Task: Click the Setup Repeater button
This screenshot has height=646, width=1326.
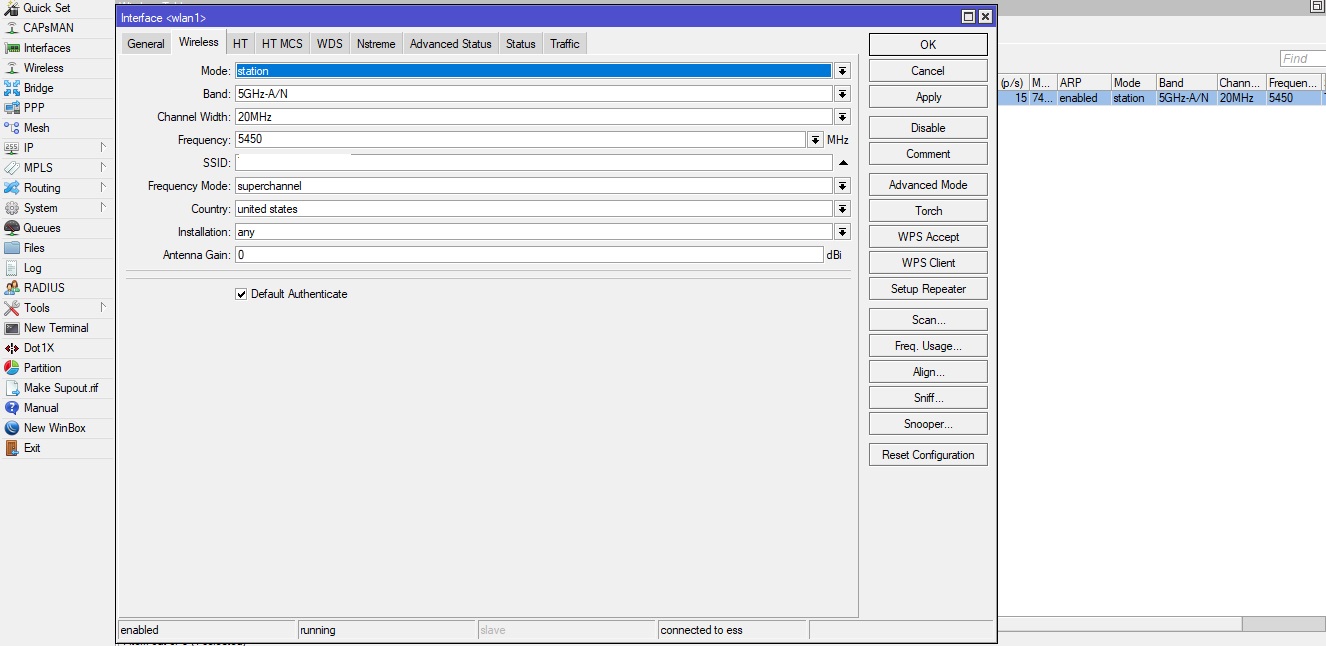Action: pyautogui.click(x=927, y=288)
